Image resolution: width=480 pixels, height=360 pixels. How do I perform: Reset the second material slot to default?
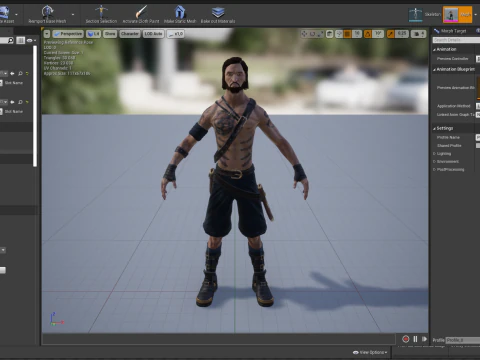tap(27, 102)
